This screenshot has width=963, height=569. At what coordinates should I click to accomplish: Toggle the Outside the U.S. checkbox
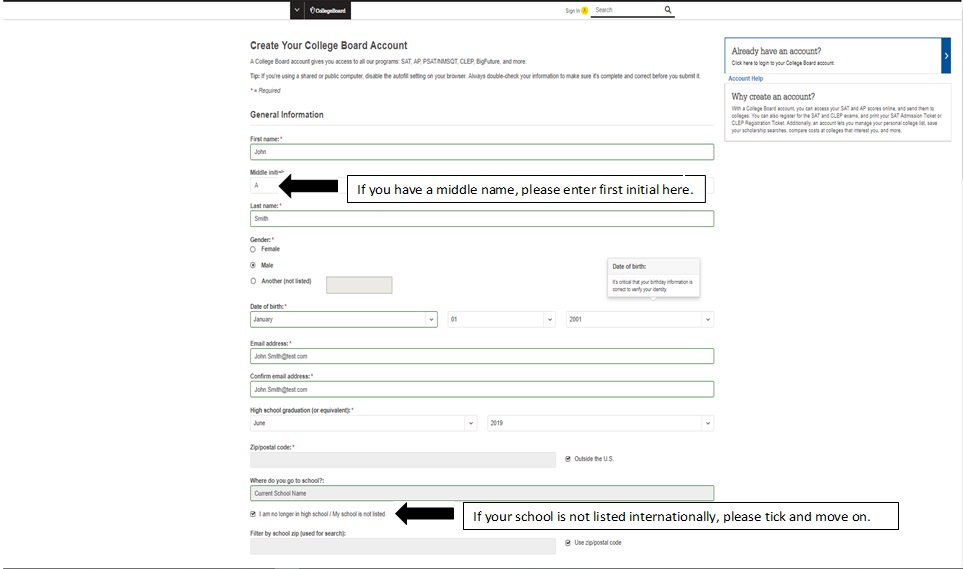pos(568,459)
